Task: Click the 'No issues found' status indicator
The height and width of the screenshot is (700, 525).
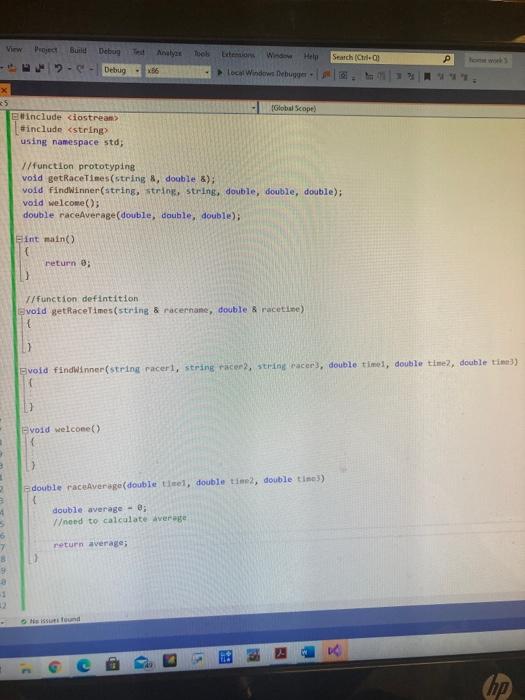Action: 50,620
